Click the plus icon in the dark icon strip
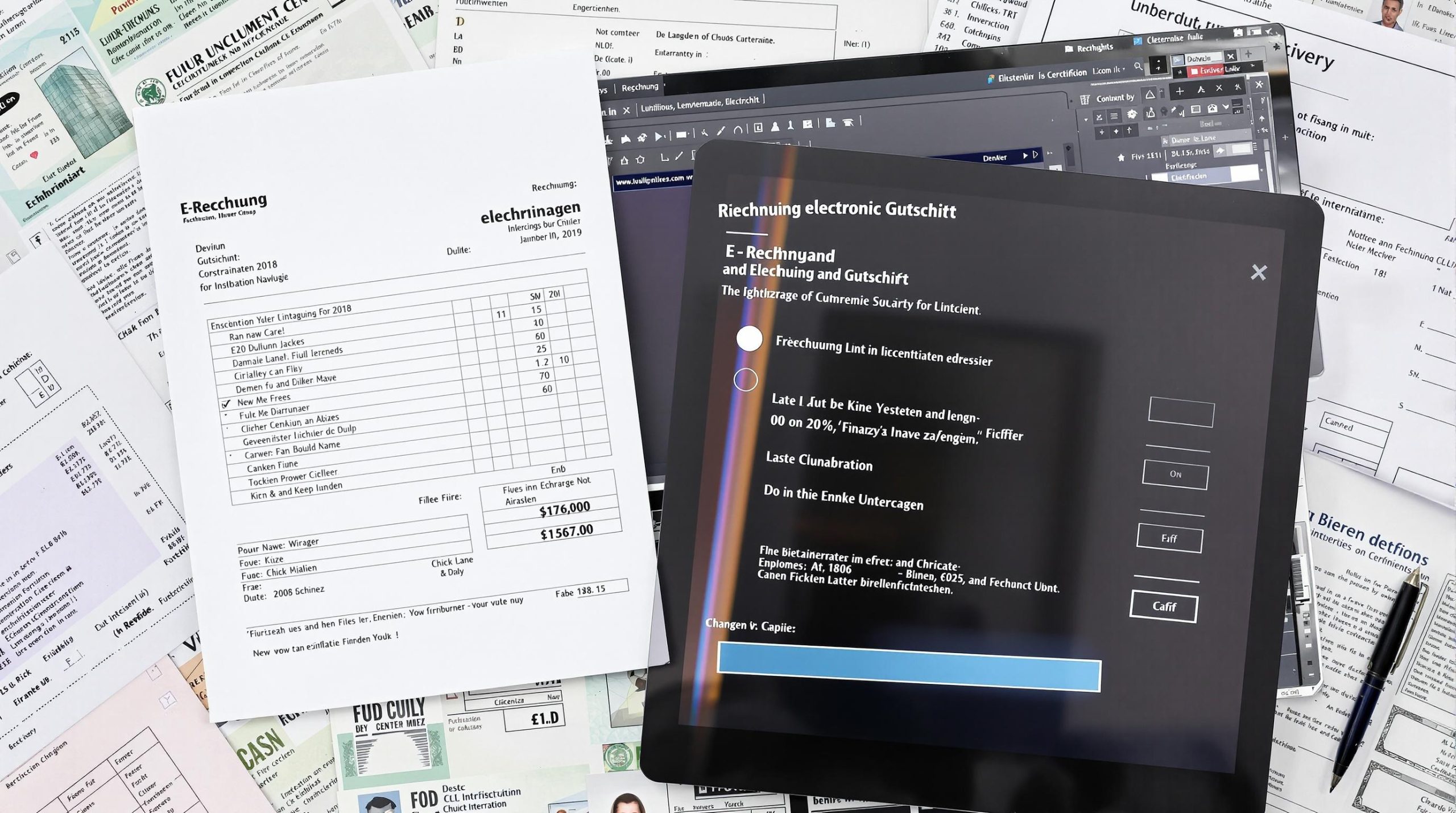Screen dimensions: 1456x813 tap(1180, 92)
